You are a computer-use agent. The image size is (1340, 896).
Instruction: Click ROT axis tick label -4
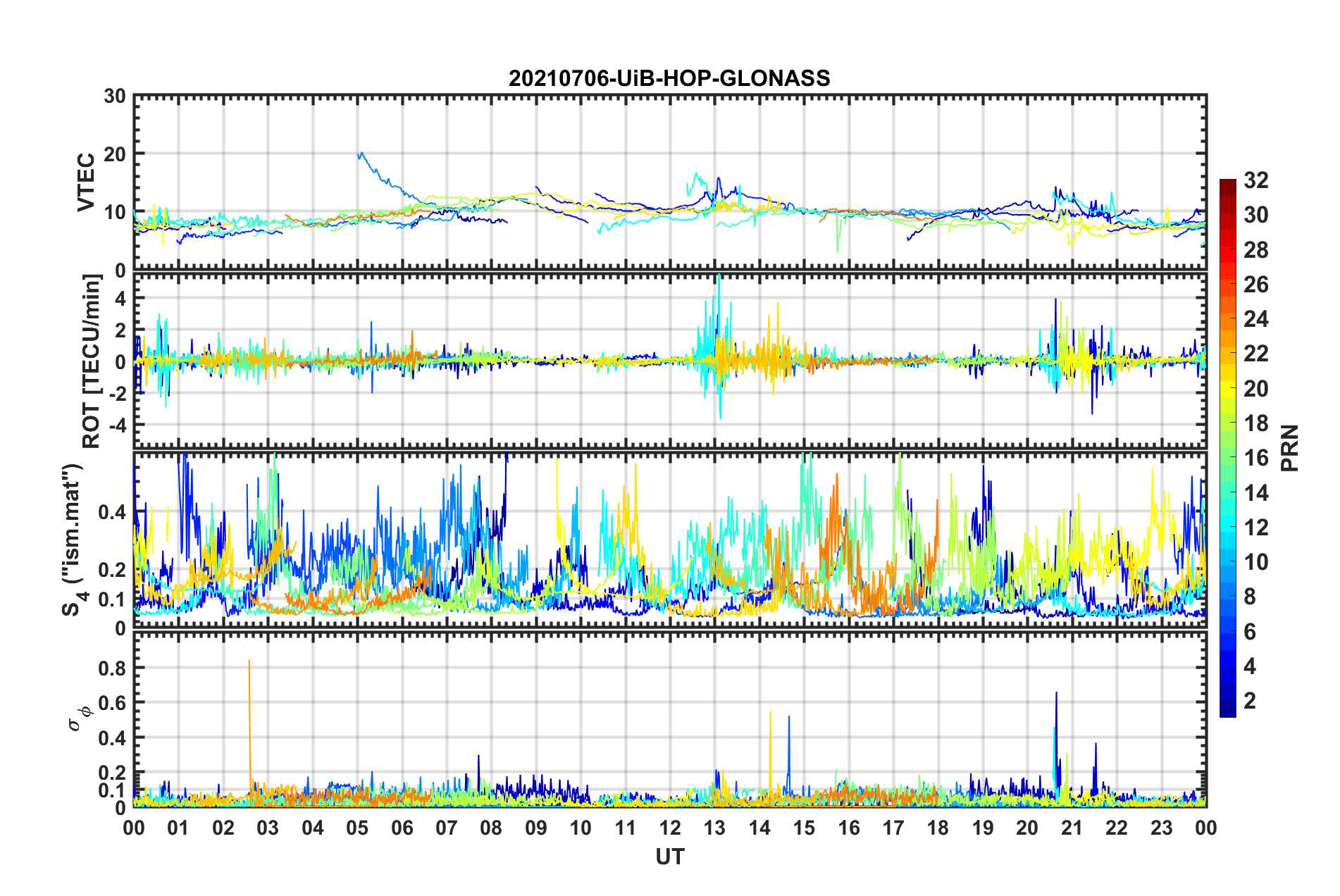coord(117,425)
